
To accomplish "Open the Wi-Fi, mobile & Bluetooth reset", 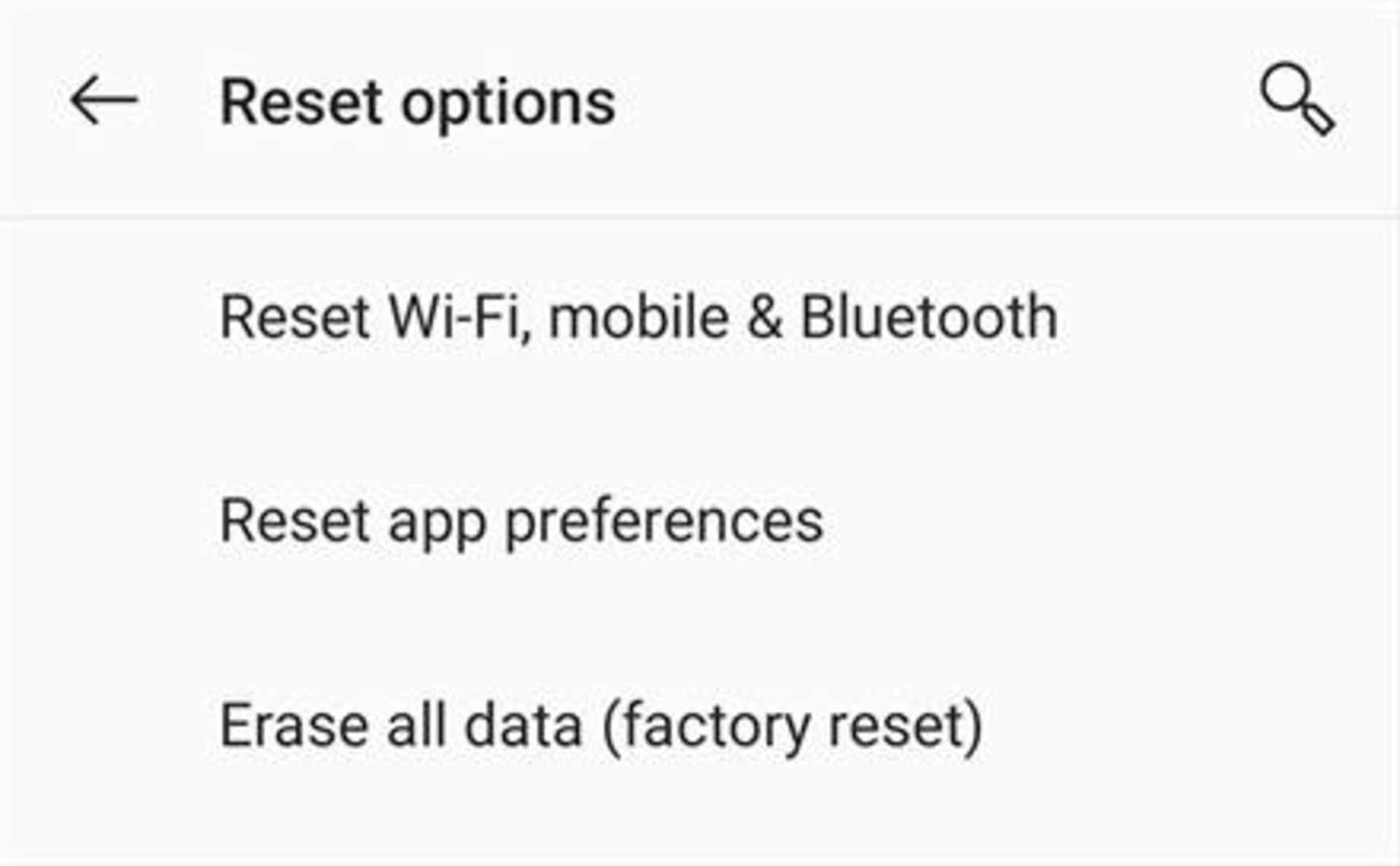I will coord(638,317).
